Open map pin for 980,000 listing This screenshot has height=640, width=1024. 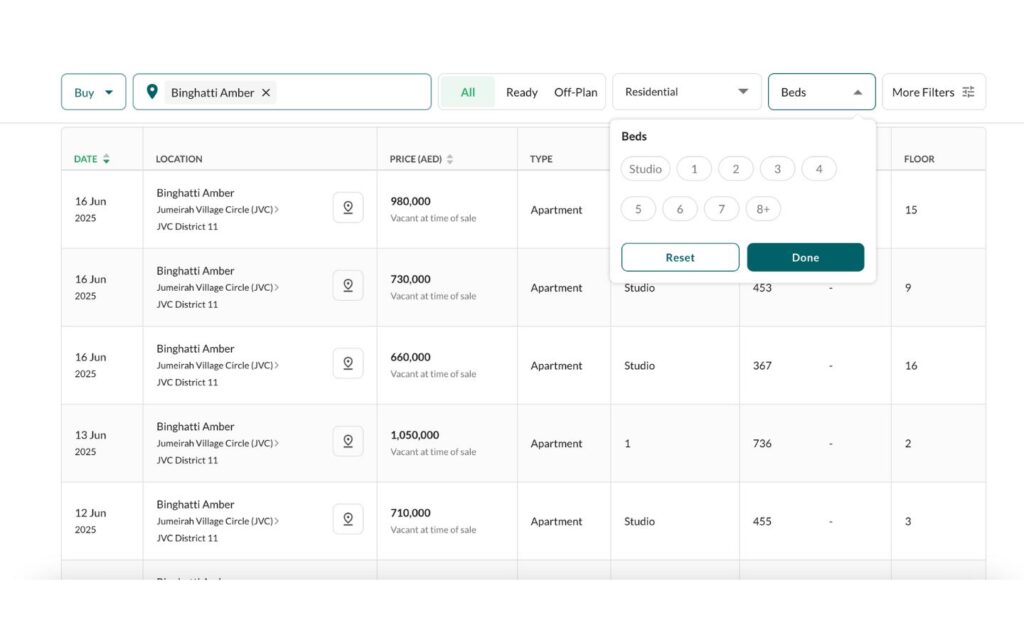348,208
